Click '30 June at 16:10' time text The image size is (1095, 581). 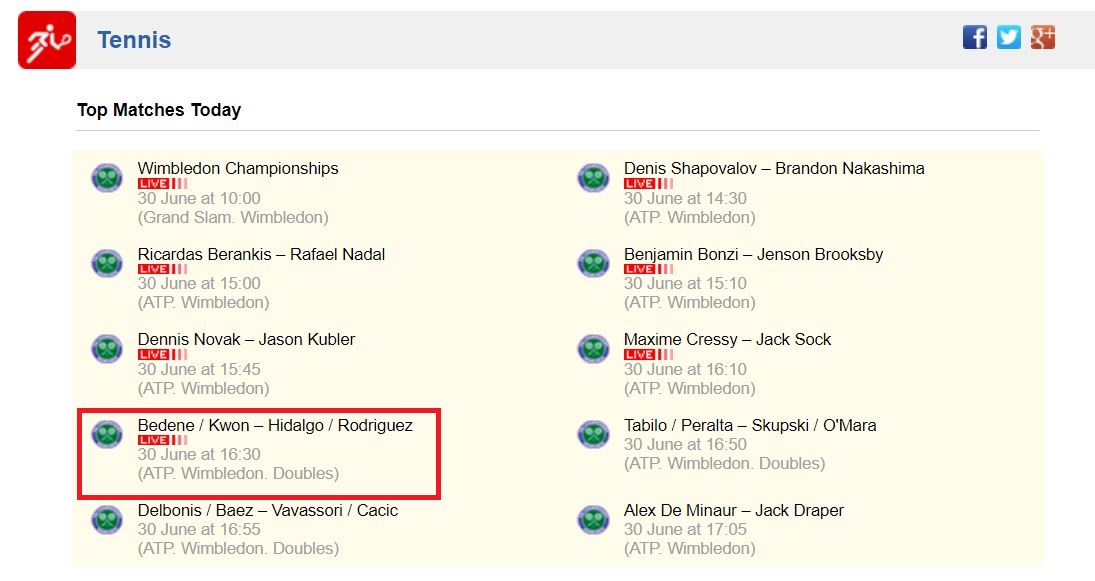[x=686, y=369]
